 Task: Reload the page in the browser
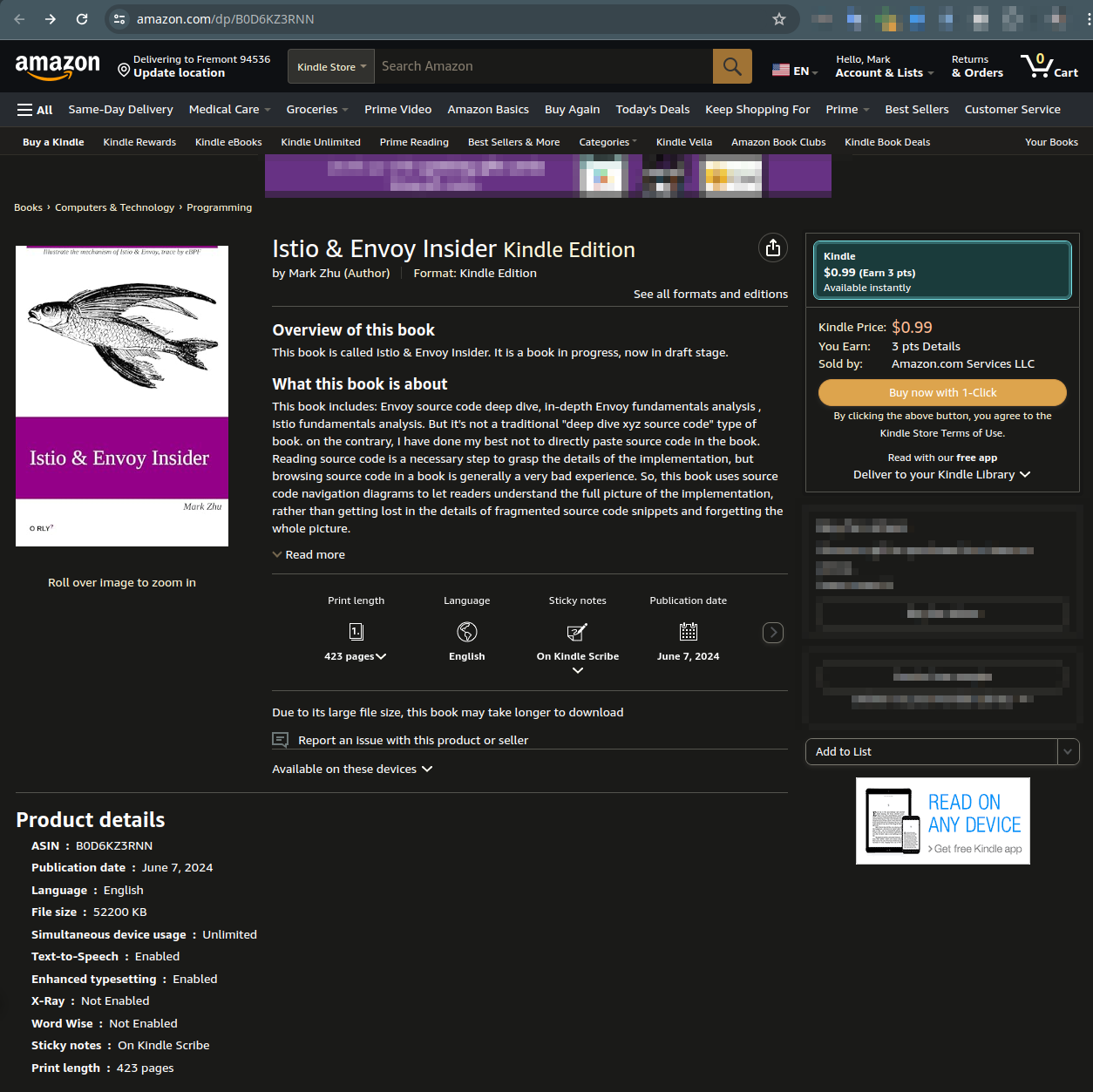(x=82, y=19)
